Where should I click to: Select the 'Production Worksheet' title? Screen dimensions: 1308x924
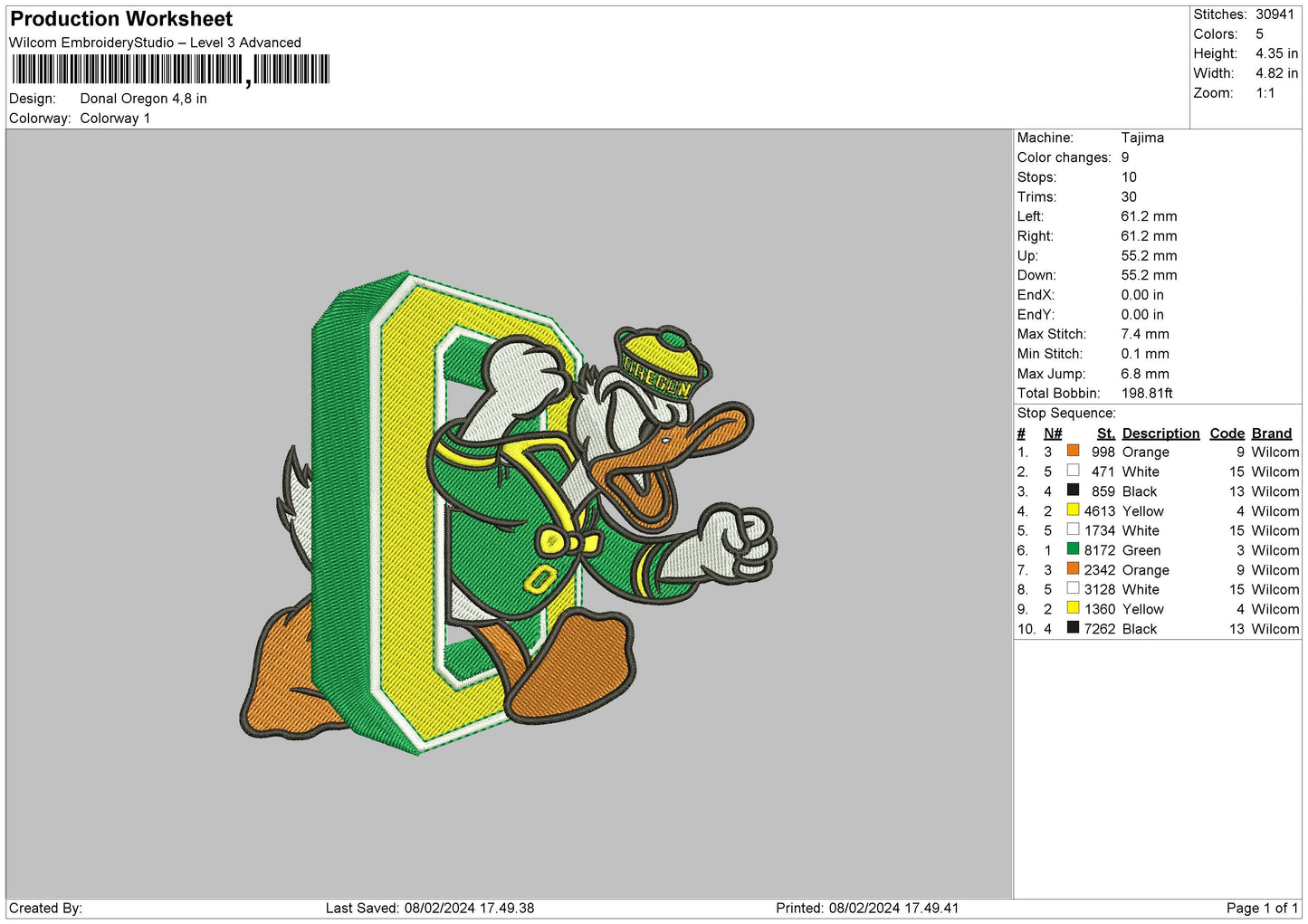(x=121, y=19)
